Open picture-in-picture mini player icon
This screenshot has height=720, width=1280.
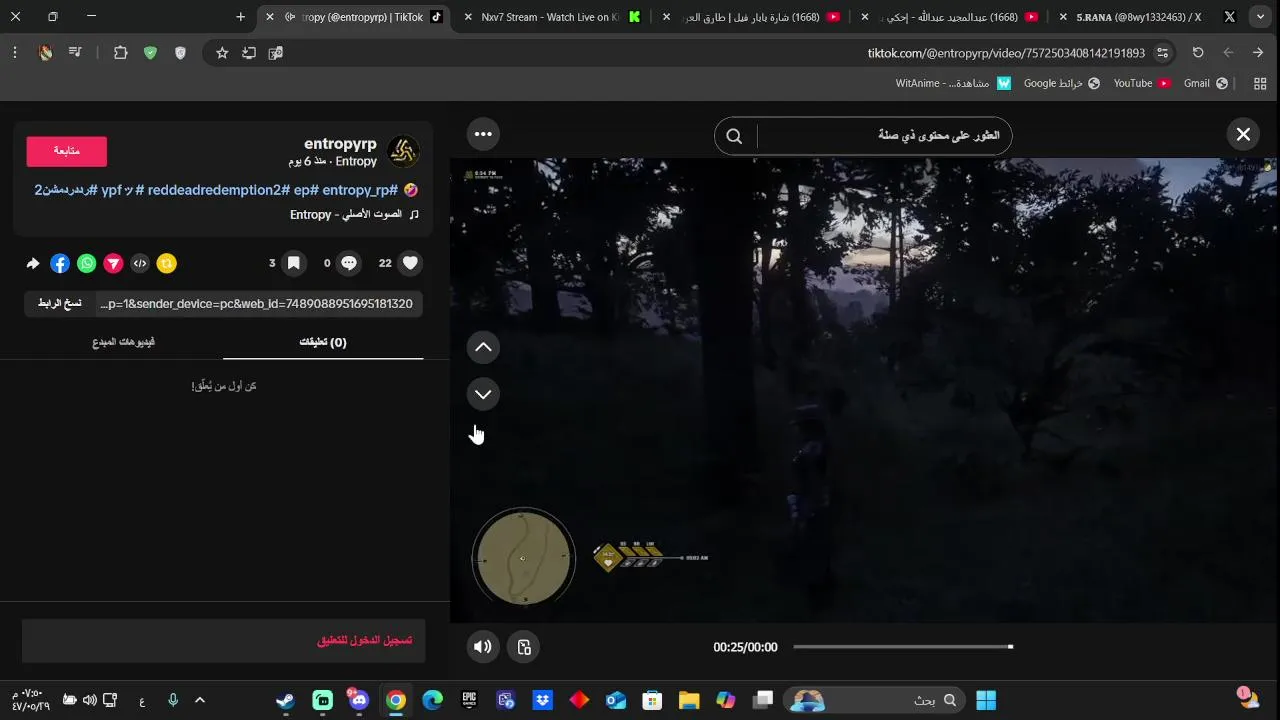point(524,647)
